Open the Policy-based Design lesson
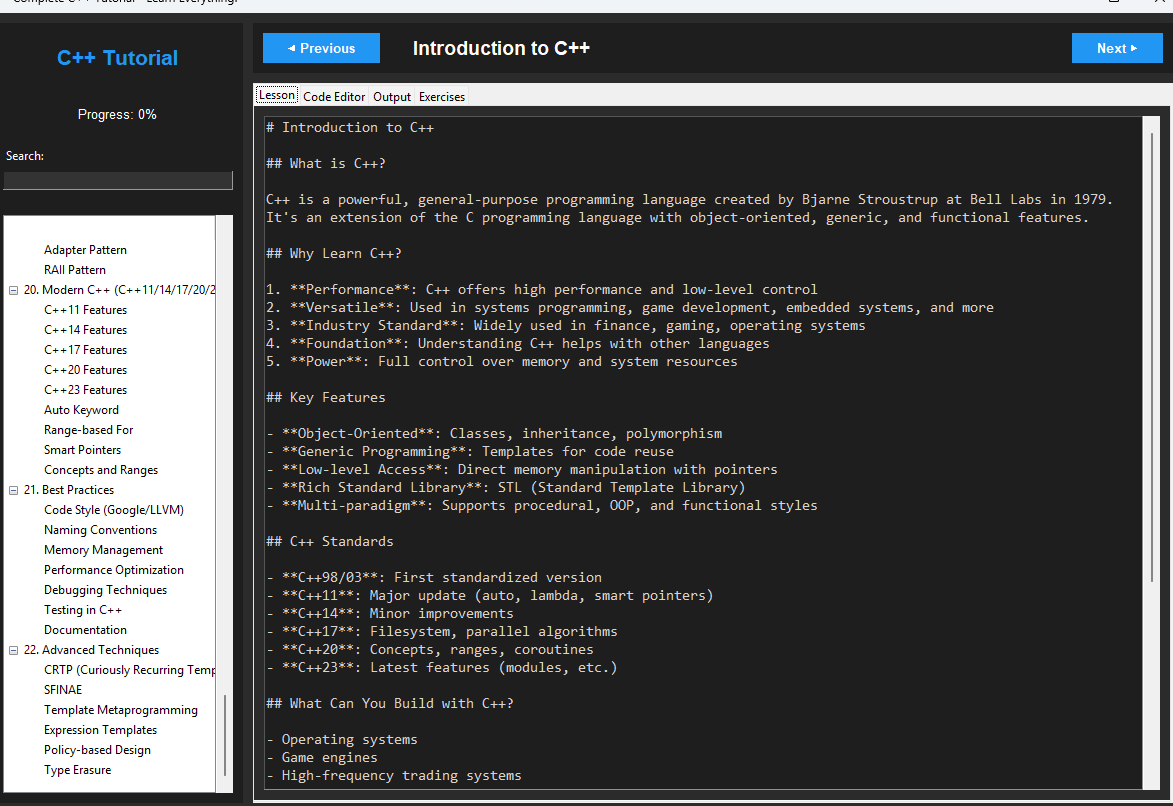 tap(97, 750)
